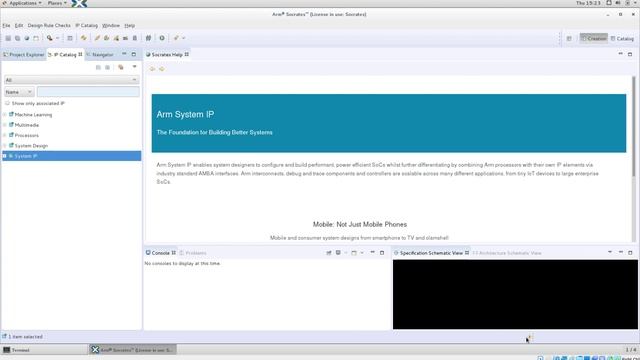This screenshot has width=640, height=360.
Task: Open the IP Catalog panel view menu arrow
Action: 134,67
